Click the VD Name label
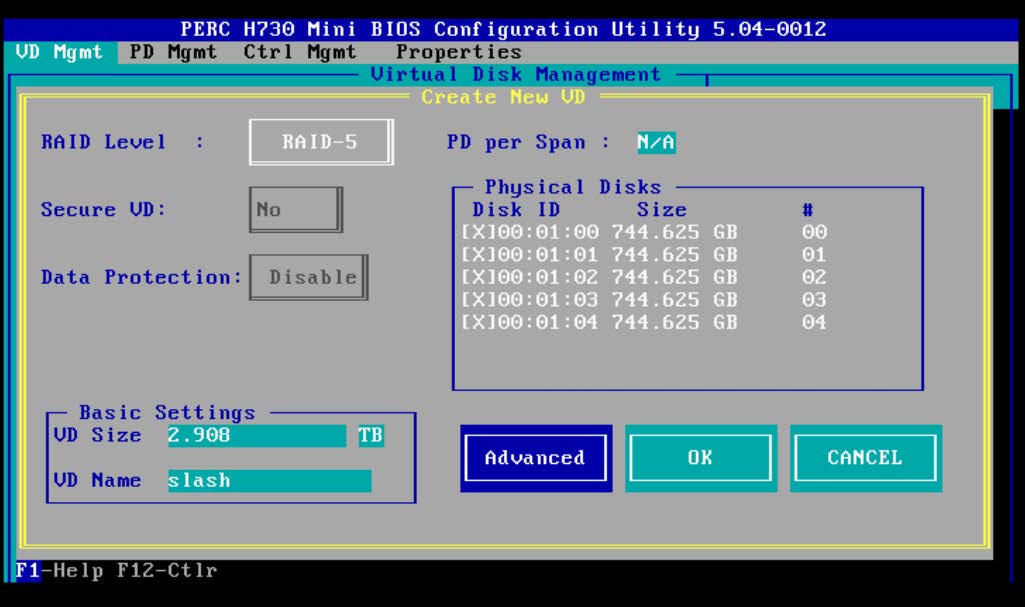The image size is (1025, 607). point(97,481)
